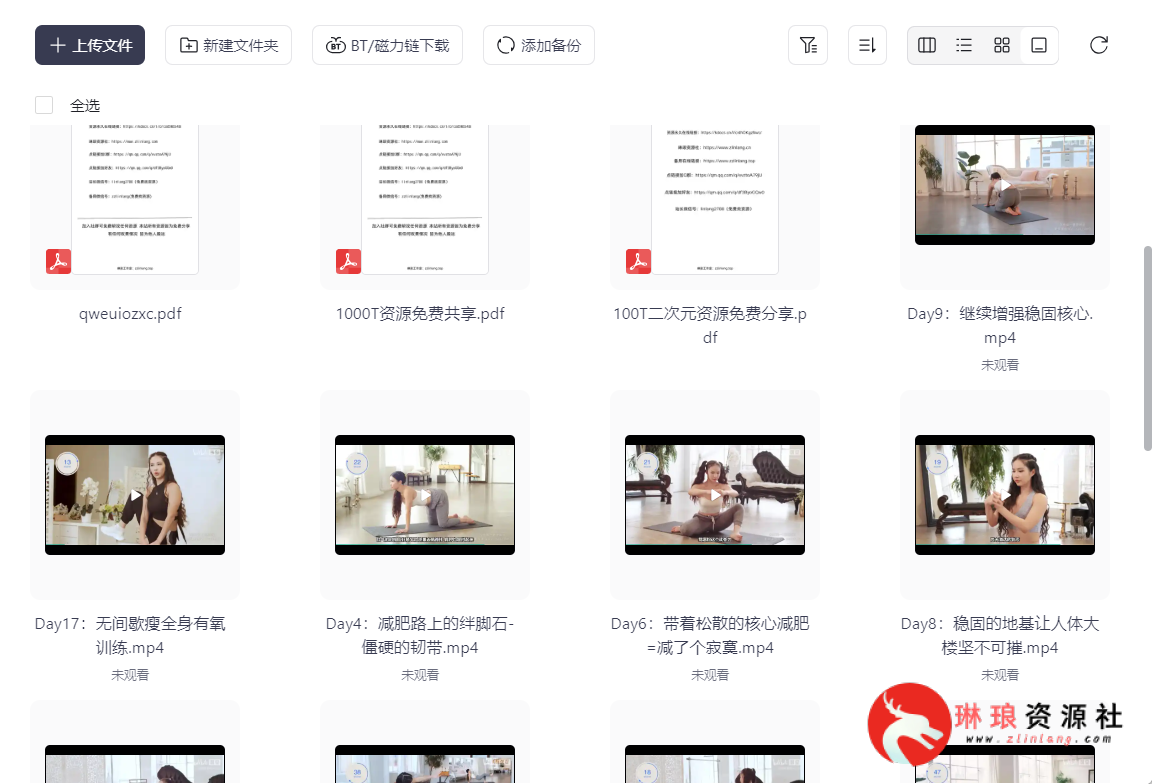Viewport: 1152px width, 784px height.
Task: Open the filter icon in toolbar
Action: pos(808,45)
